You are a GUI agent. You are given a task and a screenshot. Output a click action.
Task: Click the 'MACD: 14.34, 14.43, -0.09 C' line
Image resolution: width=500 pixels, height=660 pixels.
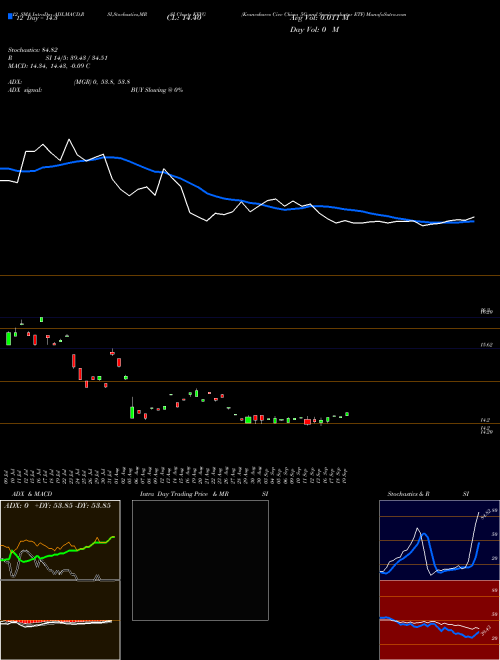(49, 66)
